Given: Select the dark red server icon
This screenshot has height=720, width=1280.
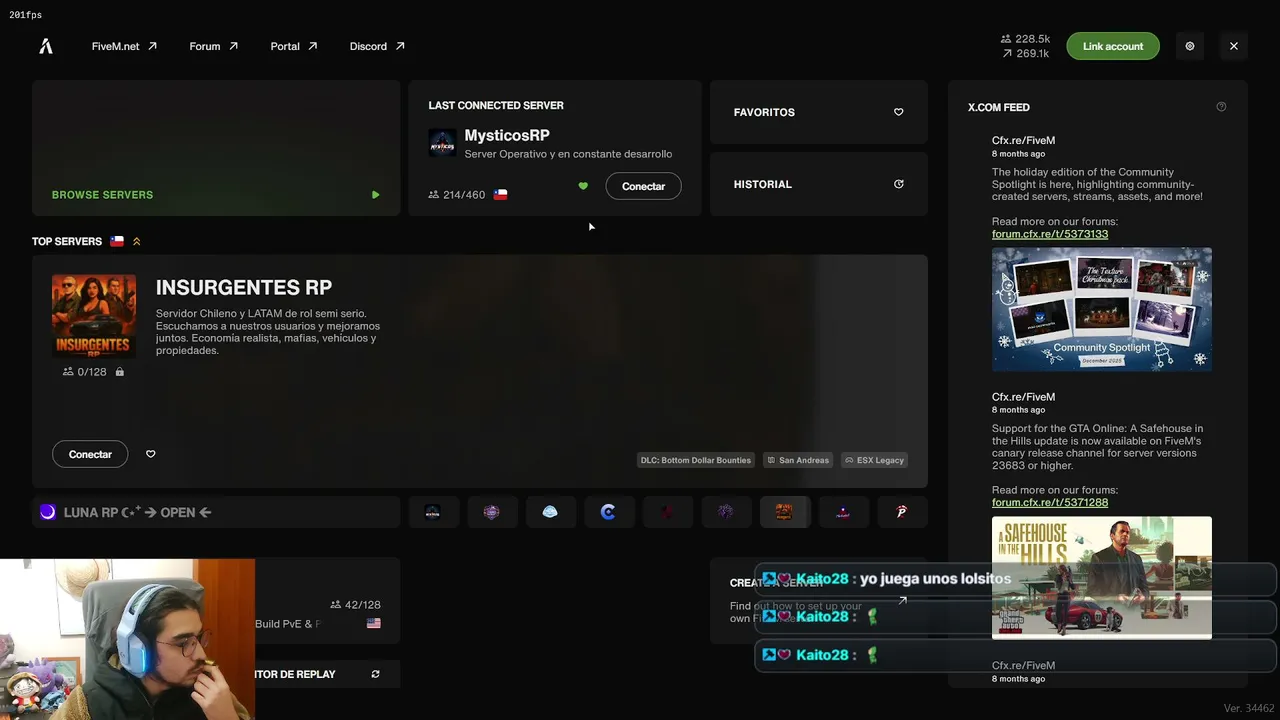Looking at the screenshot, I should (667, 512).
